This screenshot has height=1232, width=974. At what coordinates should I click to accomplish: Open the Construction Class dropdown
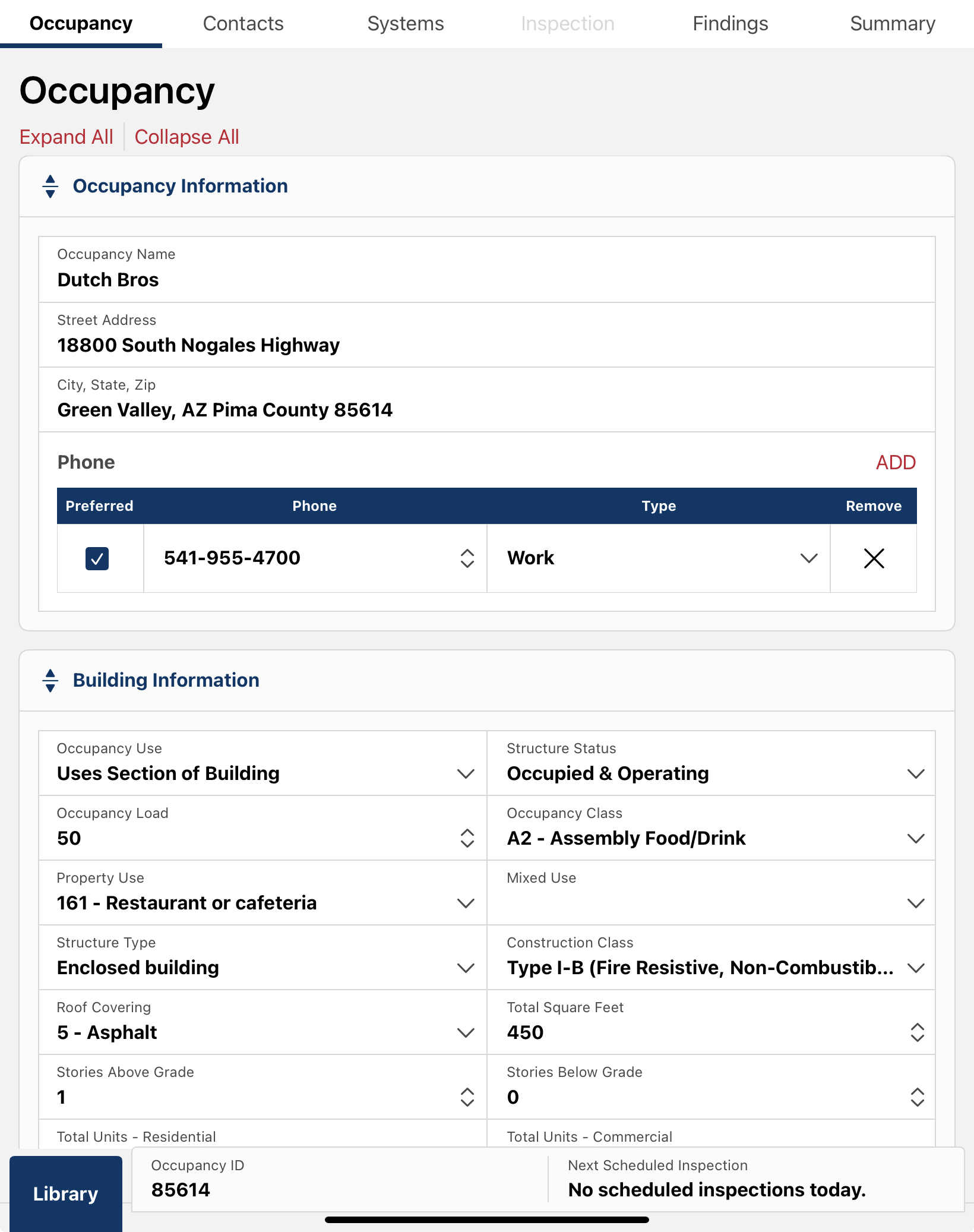(x=711, y=958)
